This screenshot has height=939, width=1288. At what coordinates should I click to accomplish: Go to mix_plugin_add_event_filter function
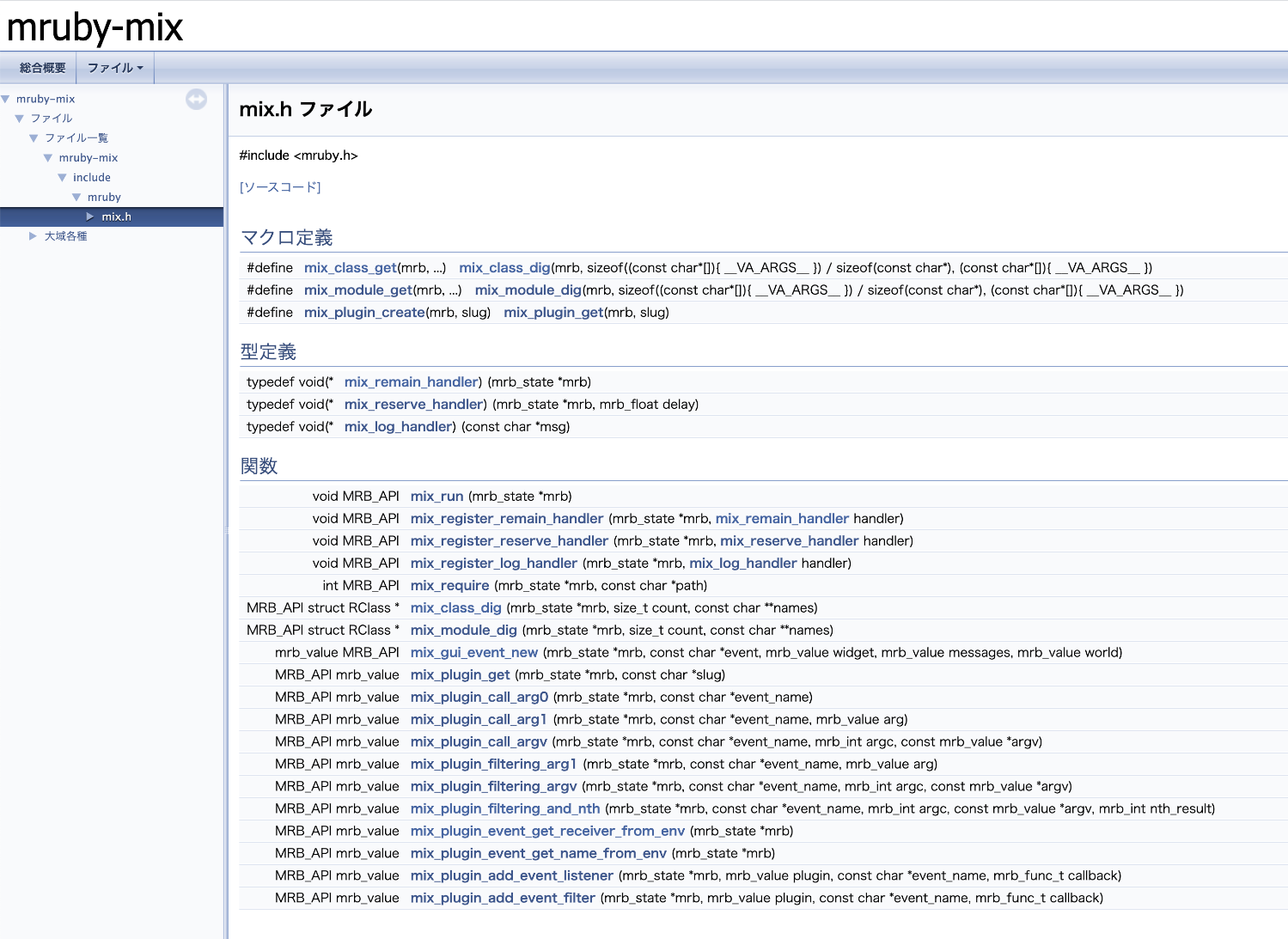coord(503,899)
